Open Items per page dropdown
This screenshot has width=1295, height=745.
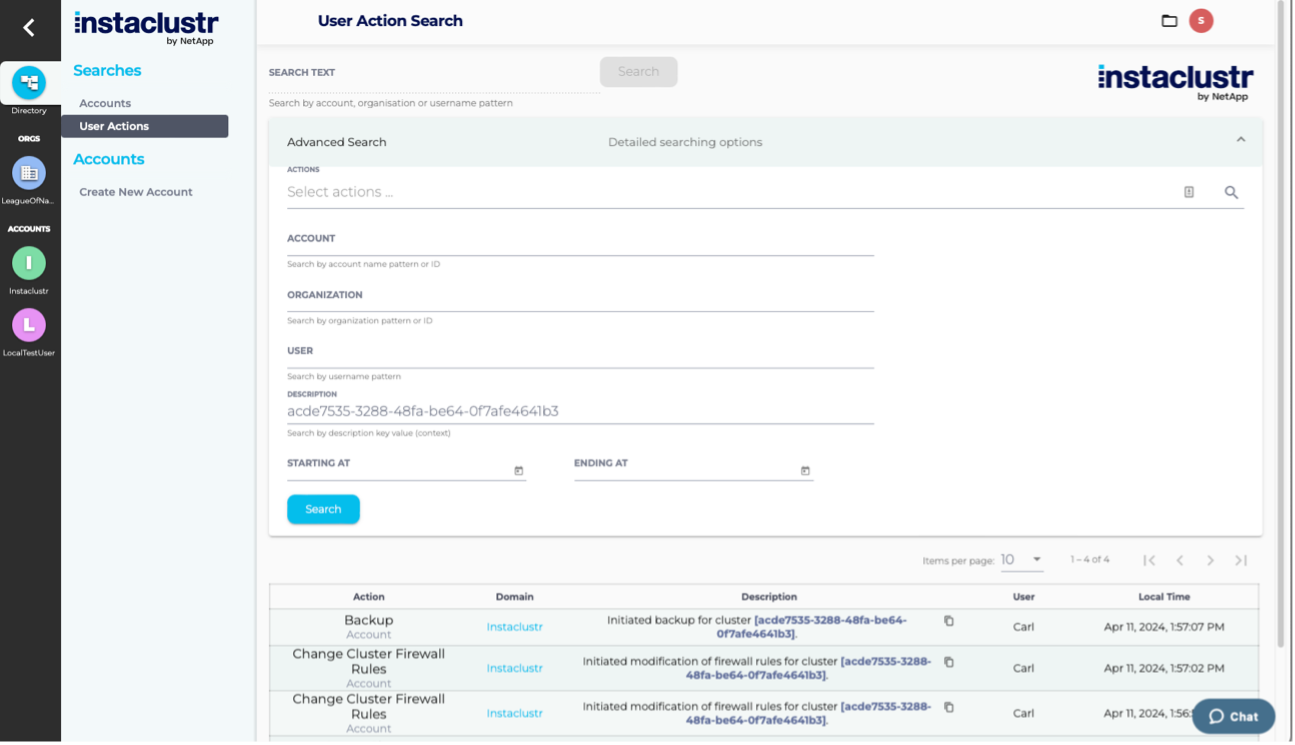coord(1022,560)
